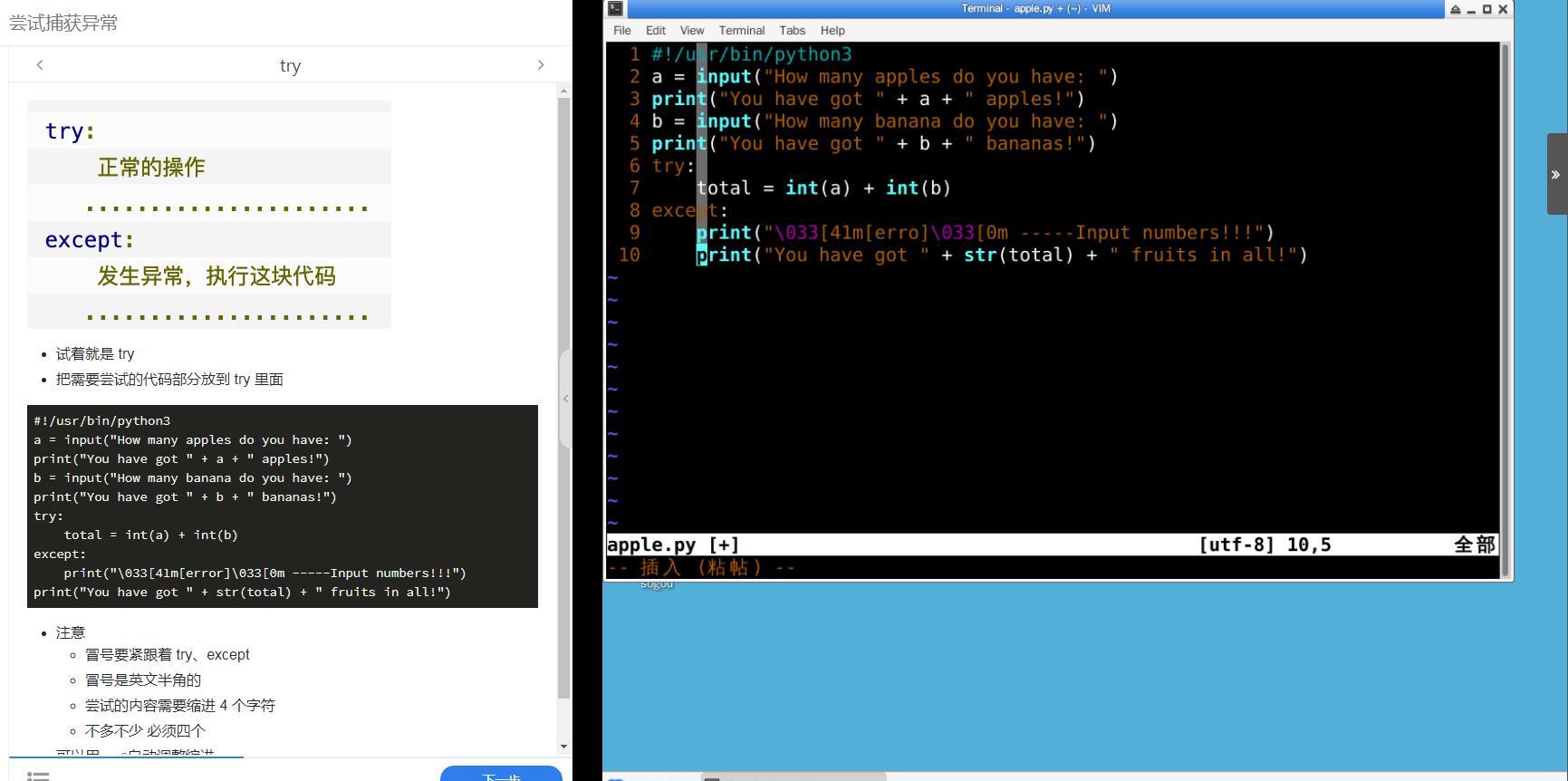The height and width of the screenshot is (781, 1568).
Task: Open the Help menu in Terminal
Action: [832, 30]
